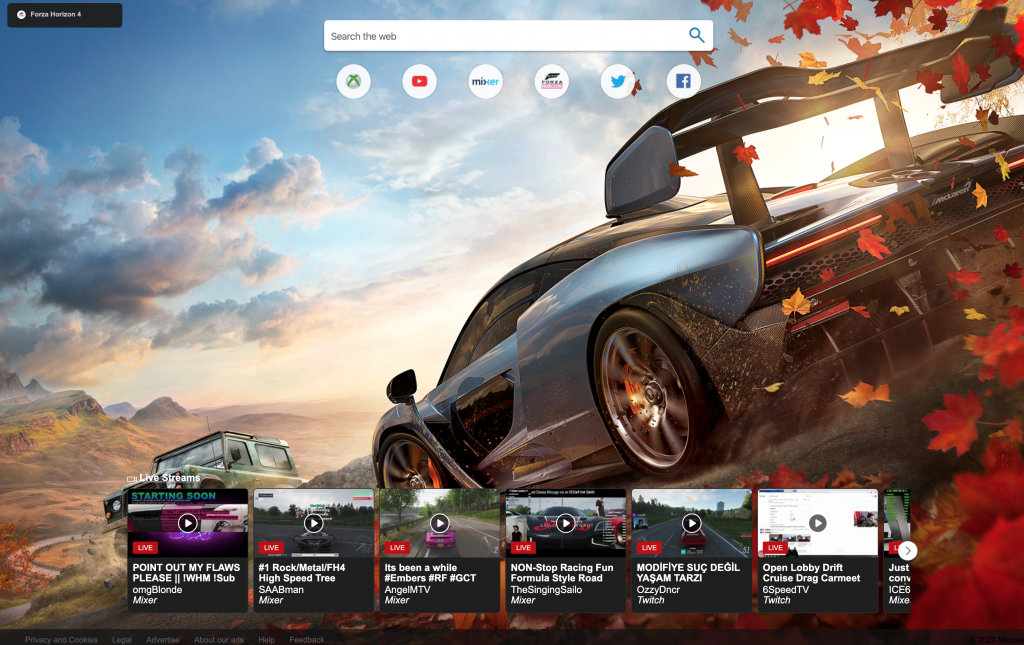Open the Mixer shortcut icon
The height and width of the screenshot is (645, 1024).
click(486, 82)
